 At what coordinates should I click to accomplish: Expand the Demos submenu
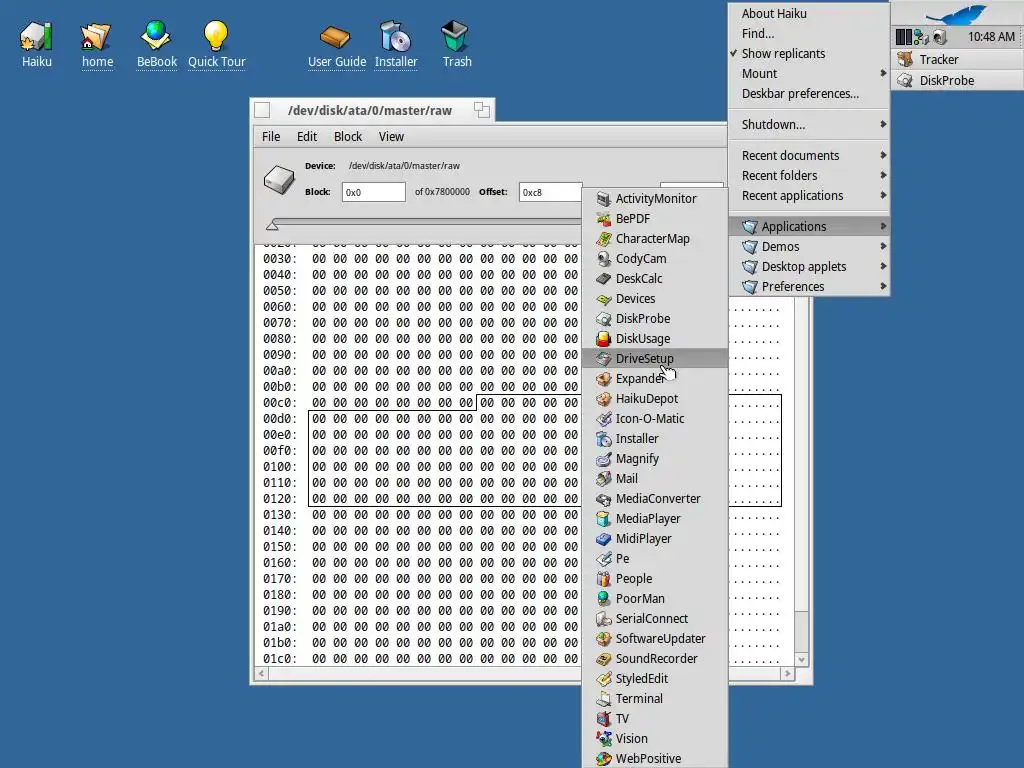[809, 247]
